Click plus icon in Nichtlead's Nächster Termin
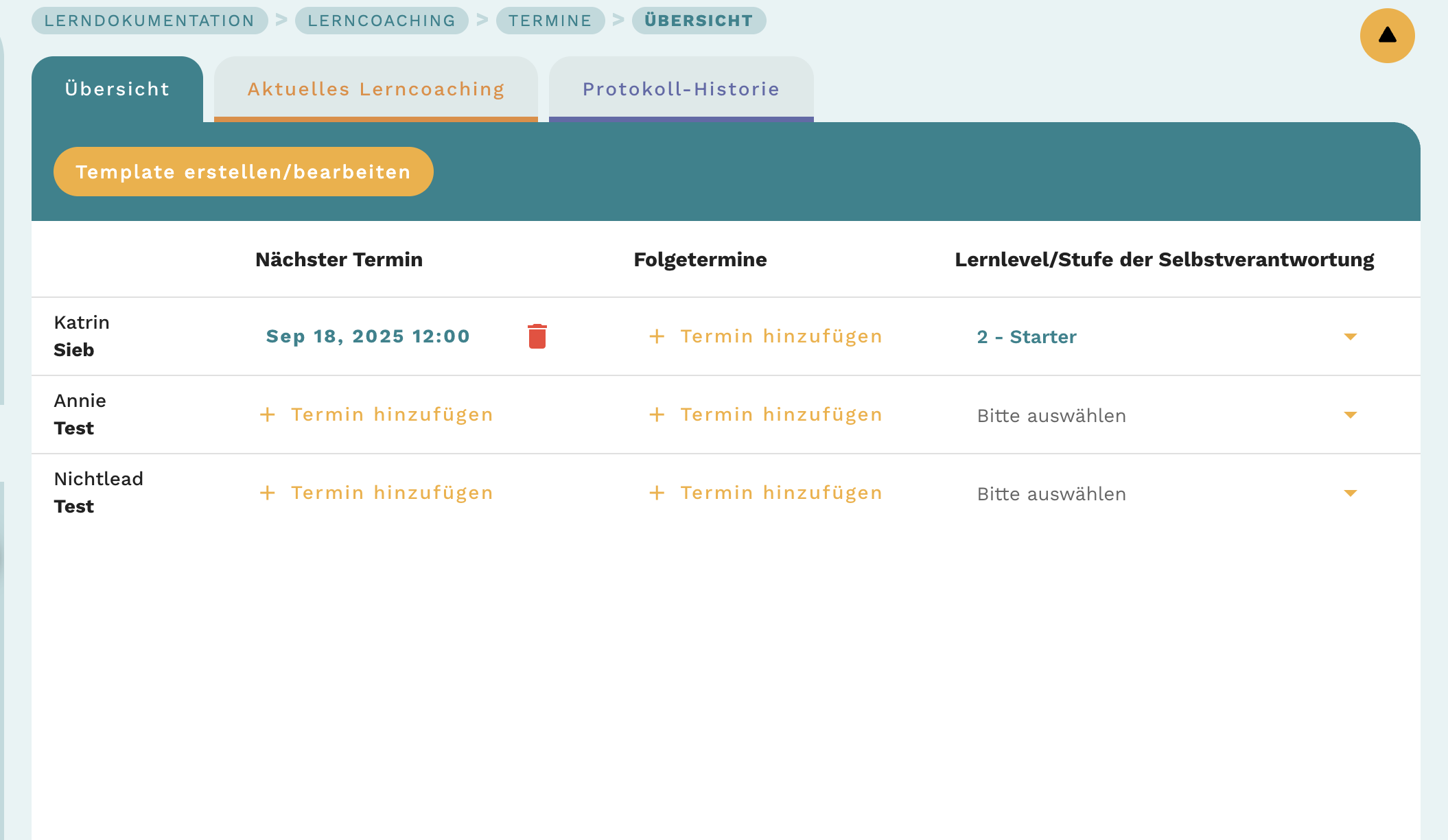The width and height of the screenshot is (1448, 840). click(268, 493)
